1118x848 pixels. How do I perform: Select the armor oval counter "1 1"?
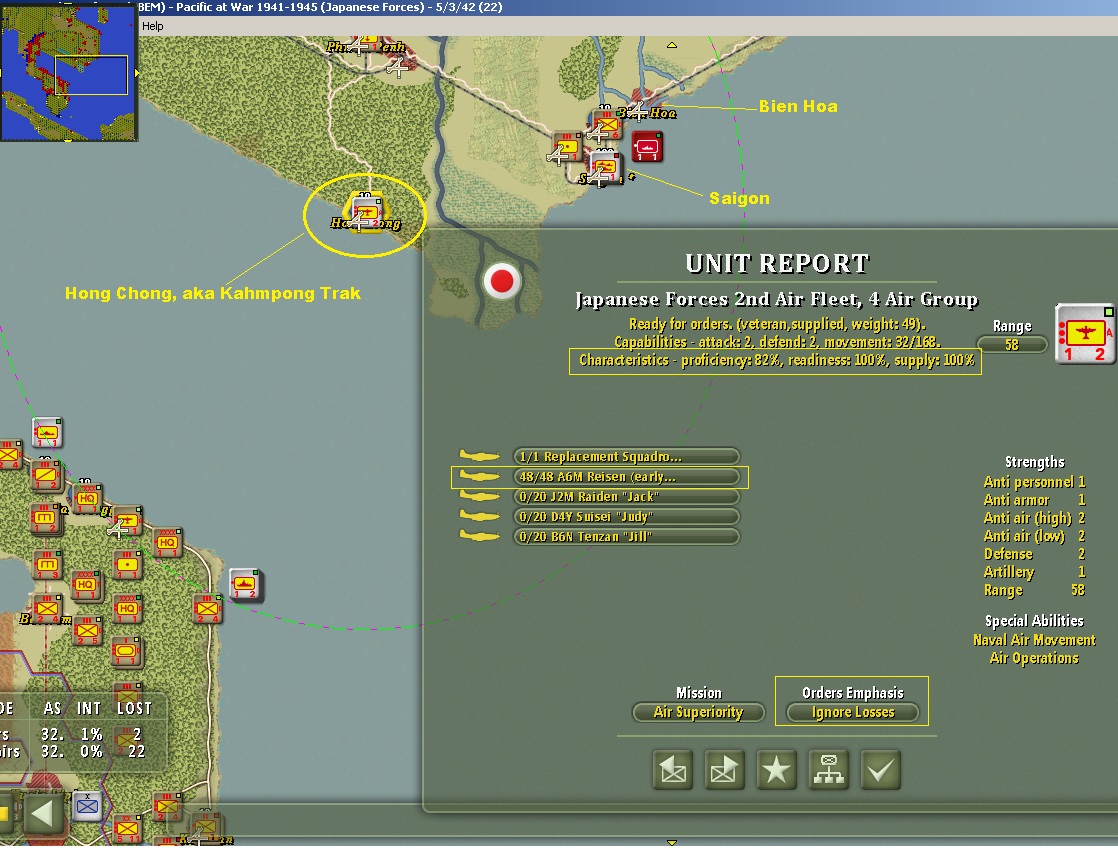coord(127,651)
